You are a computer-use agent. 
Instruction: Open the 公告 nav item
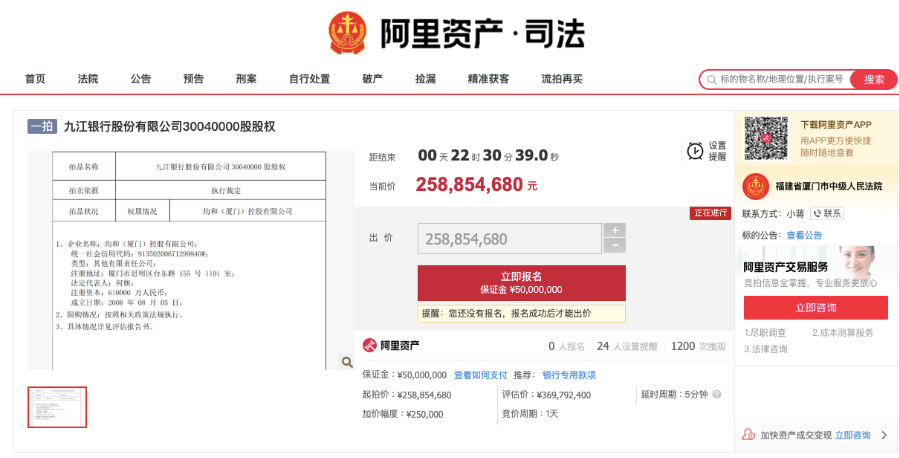point(140,79)
